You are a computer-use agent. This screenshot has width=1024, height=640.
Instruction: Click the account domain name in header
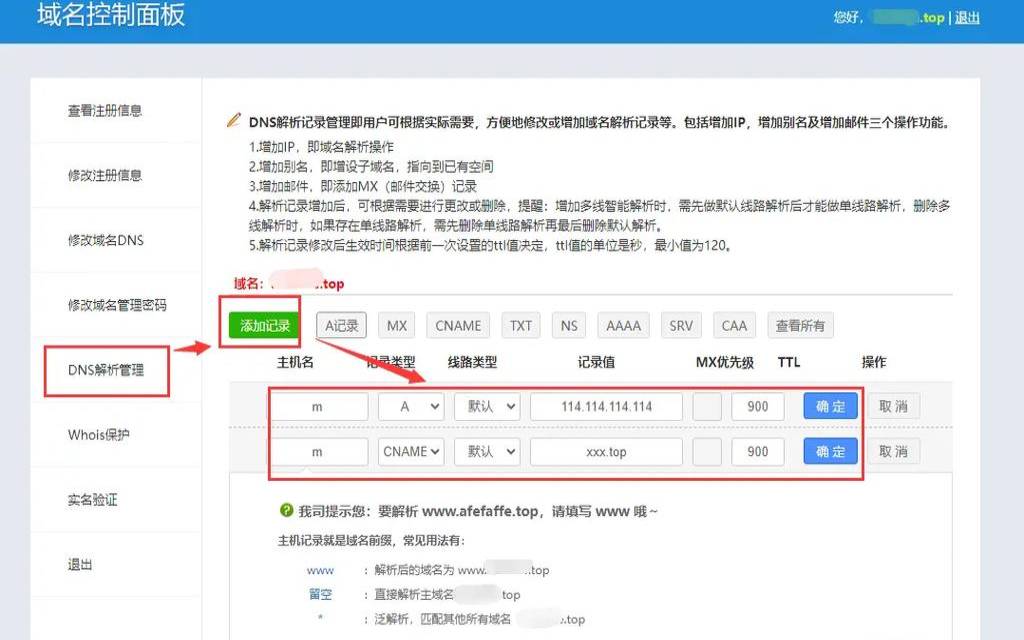pyautogui.click(x=908, y=18)
